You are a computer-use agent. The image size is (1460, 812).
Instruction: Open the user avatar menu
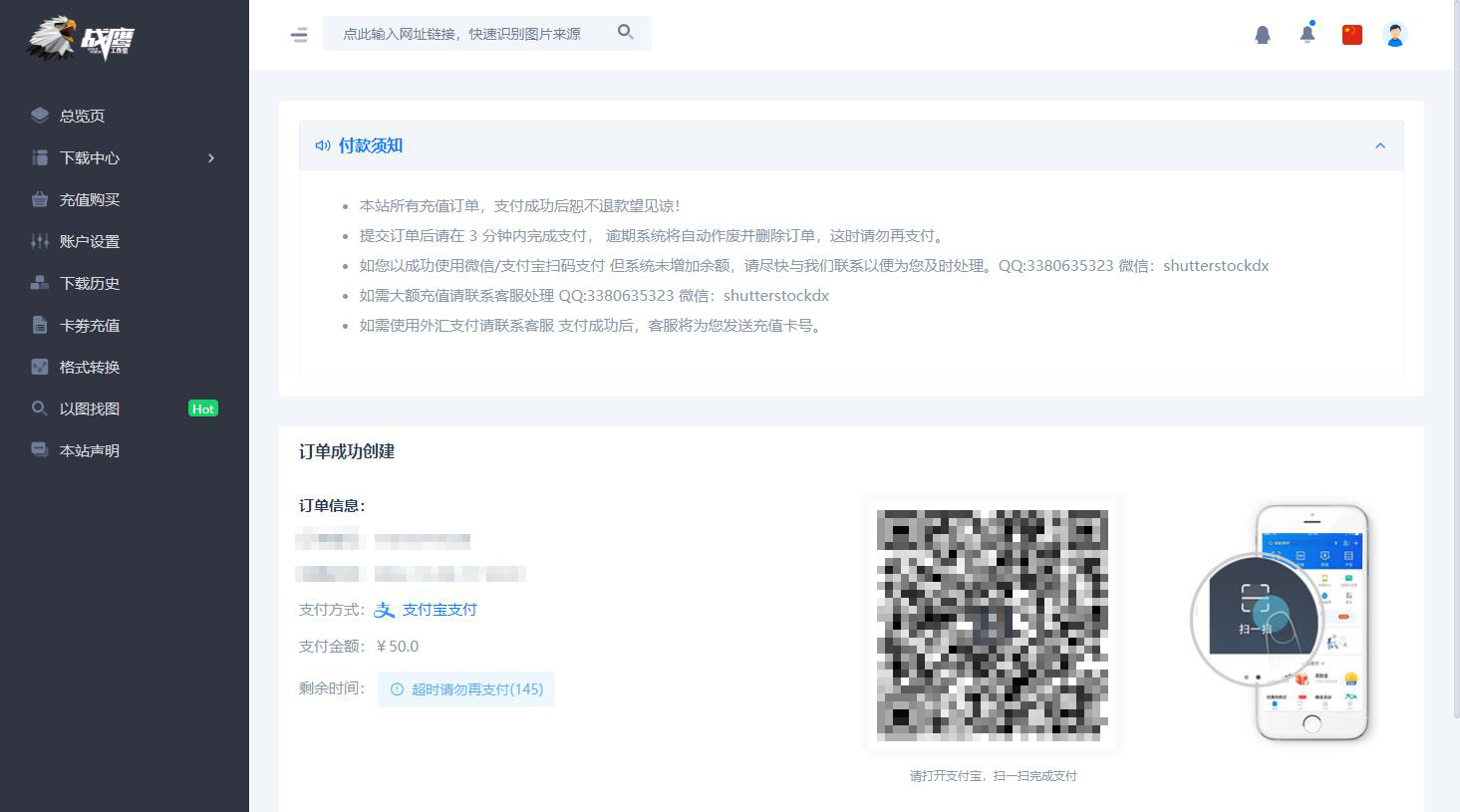point(1395,35)
